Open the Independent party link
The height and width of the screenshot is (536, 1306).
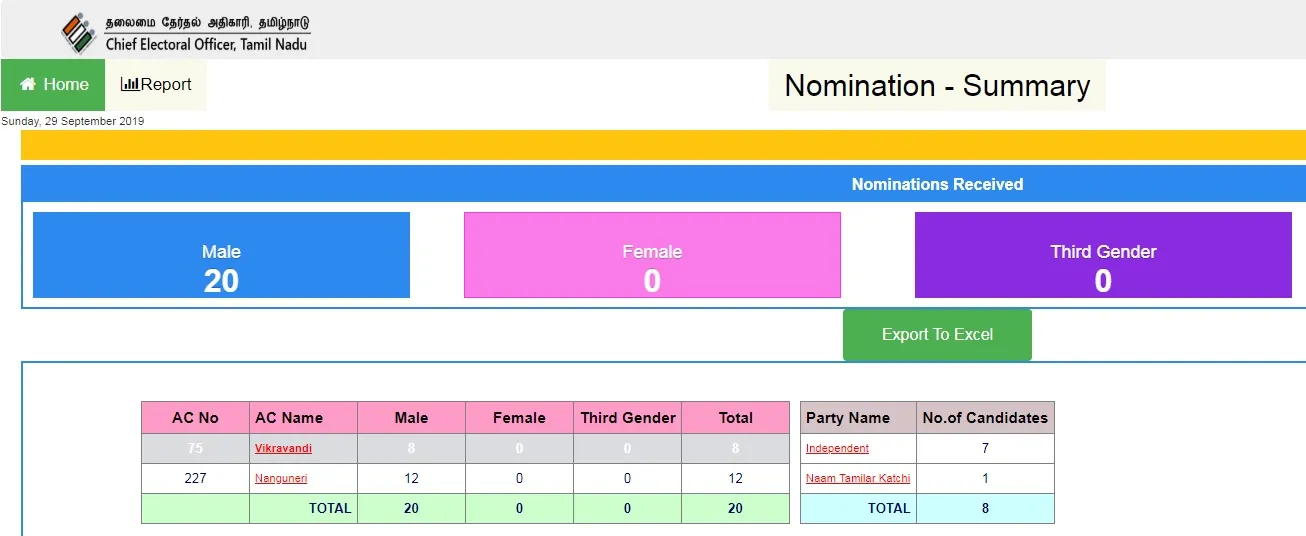coord(837,448)
